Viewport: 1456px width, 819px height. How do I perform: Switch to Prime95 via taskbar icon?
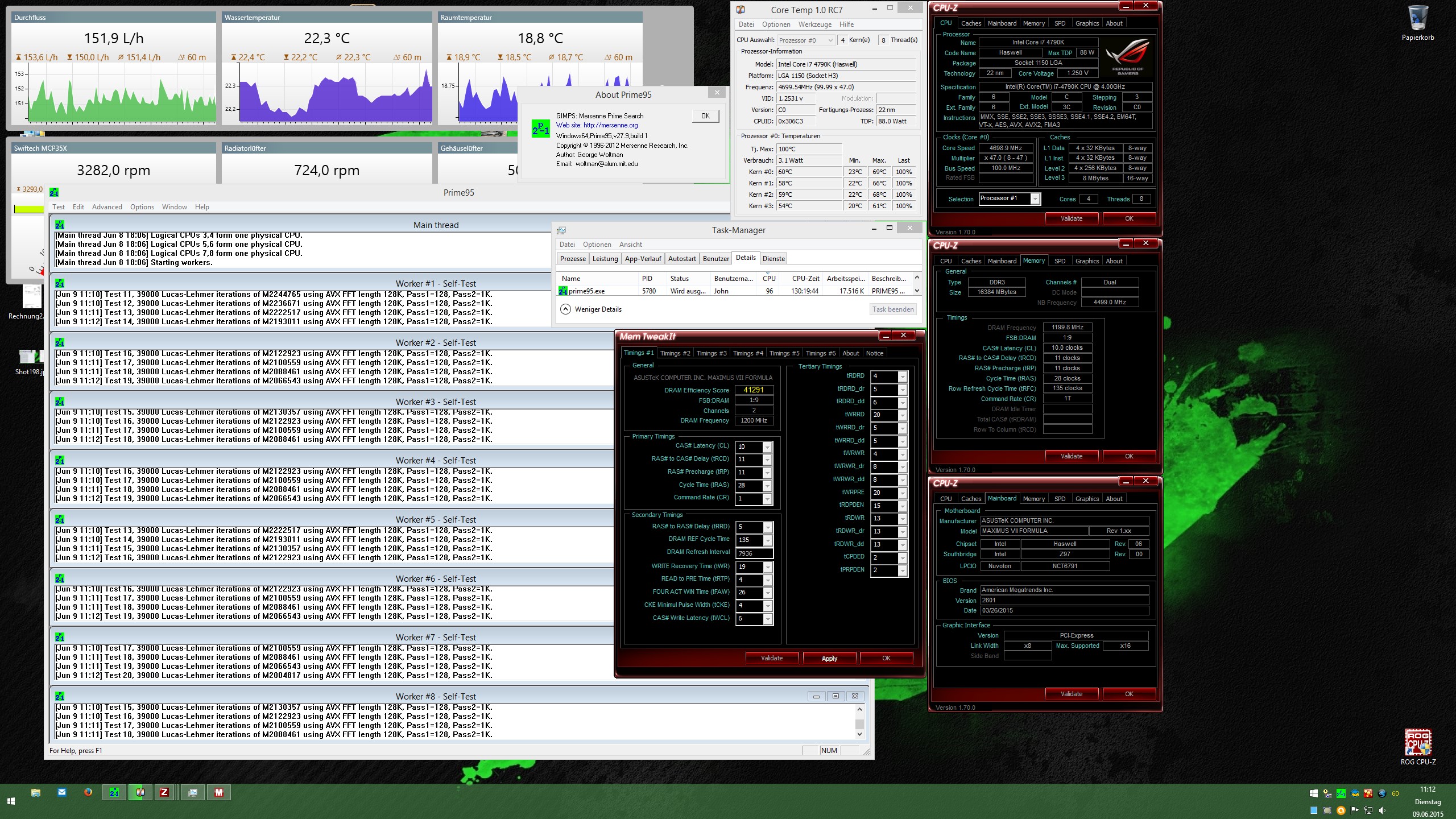114,792
